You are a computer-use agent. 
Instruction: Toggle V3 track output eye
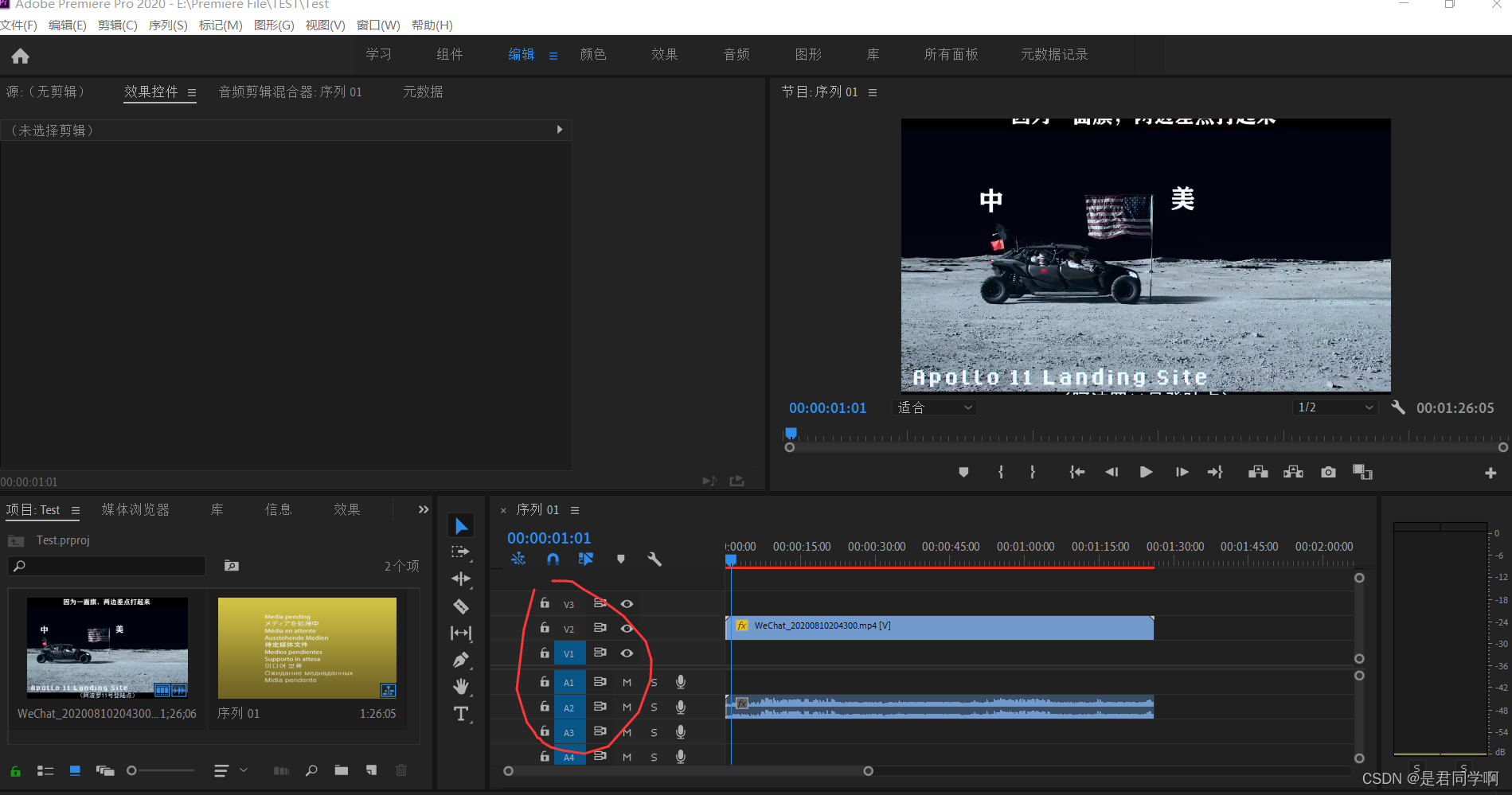(627, 604)
